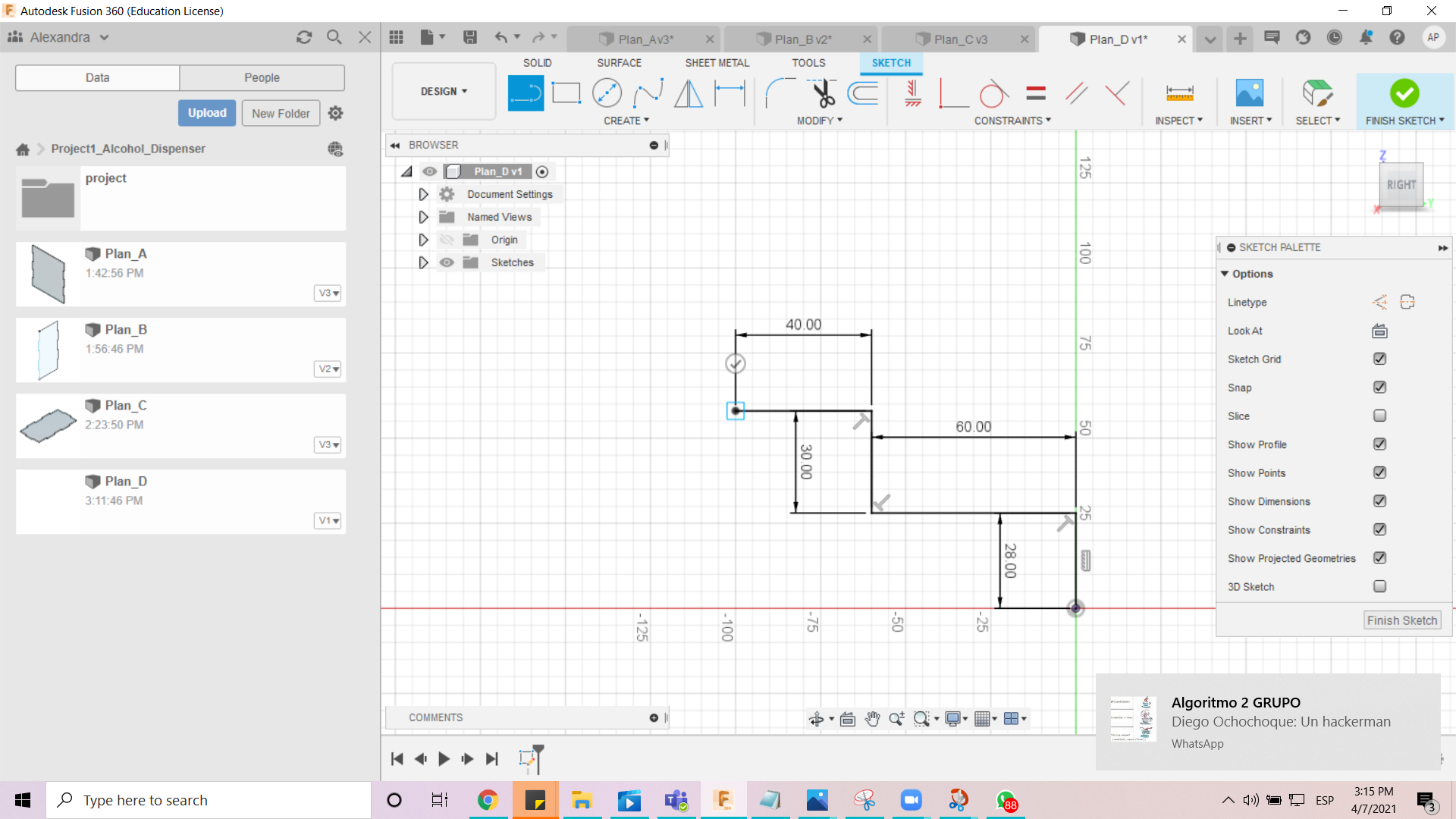The width and height of the screenshot is (1456, 819).
Task: Toggle the Show Points checkbox
Action: [1379, 472]
